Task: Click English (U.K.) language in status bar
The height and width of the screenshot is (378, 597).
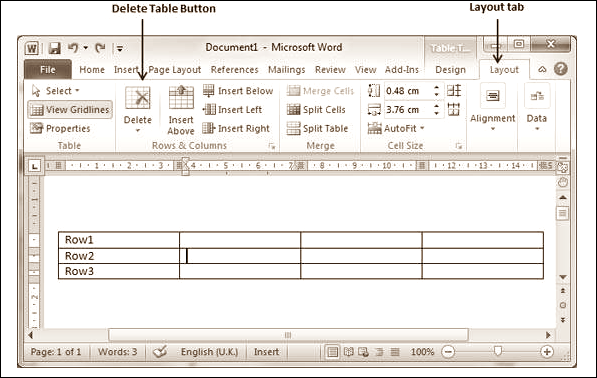Action: [209, 352]
